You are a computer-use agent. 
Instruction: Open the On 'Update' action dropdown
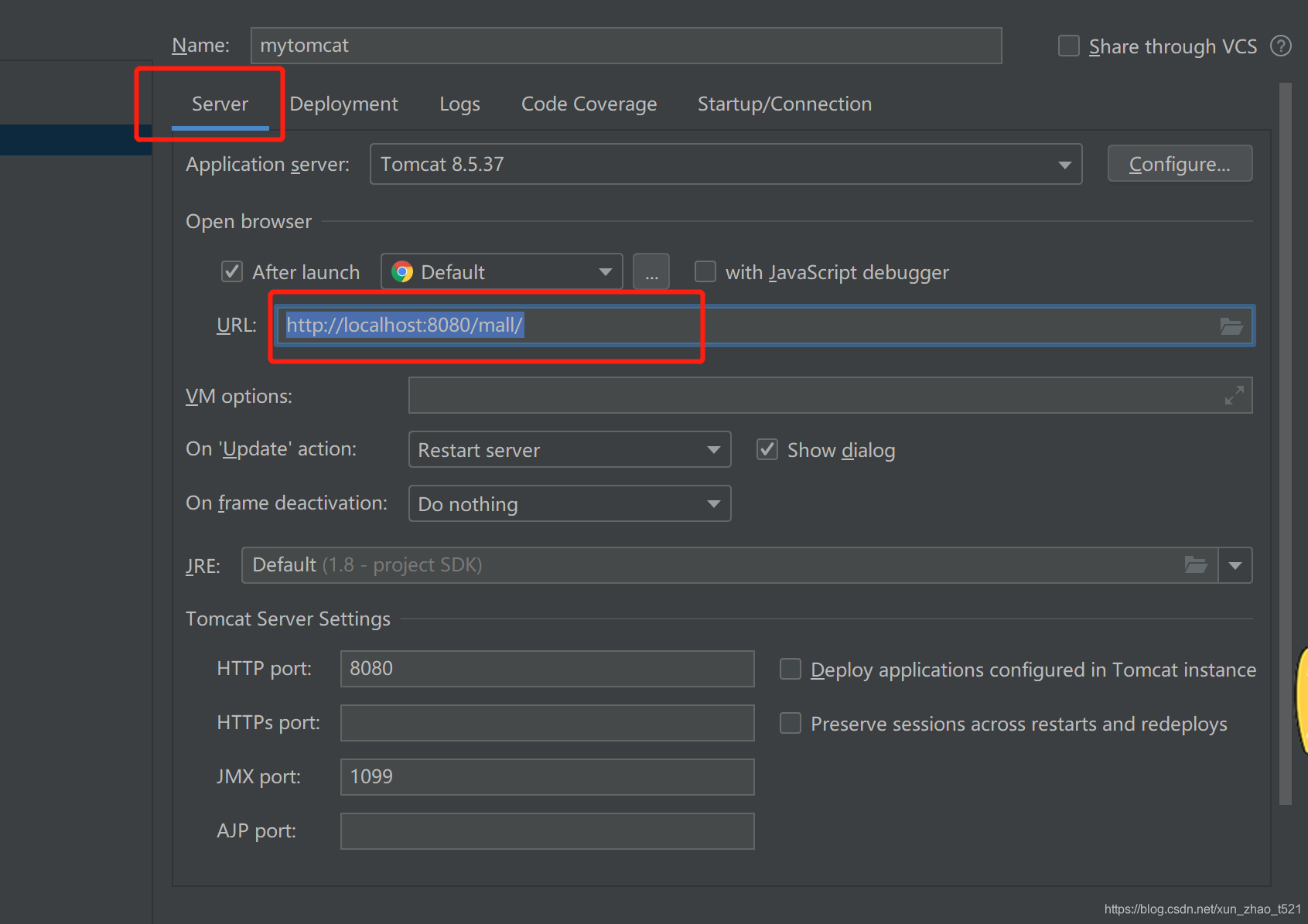click(569, 449)
